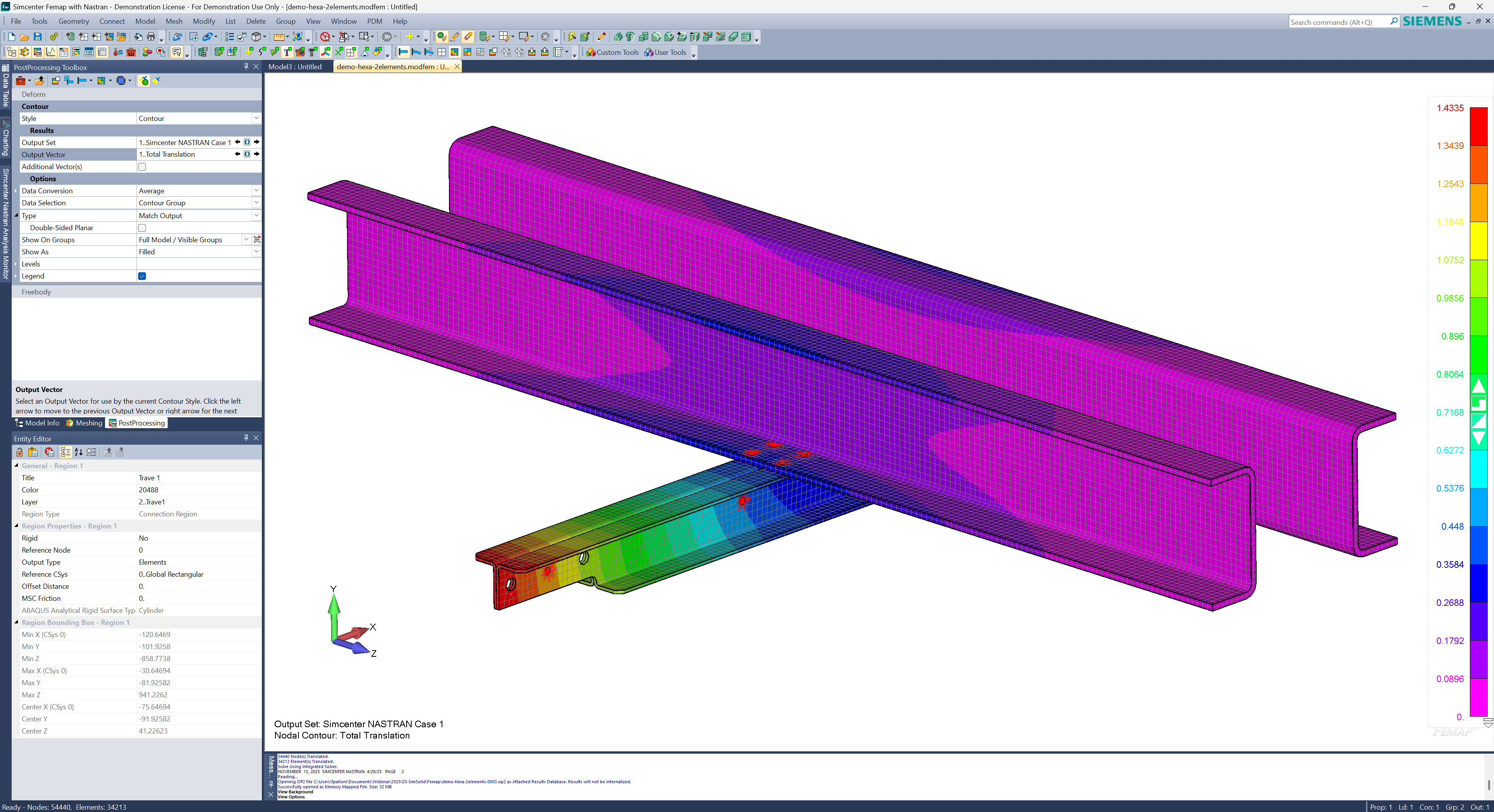Open the Data Conversion dropdown
Image resolution: width=1494 pixels, height=812 pixels.
[x=256, y=191]
